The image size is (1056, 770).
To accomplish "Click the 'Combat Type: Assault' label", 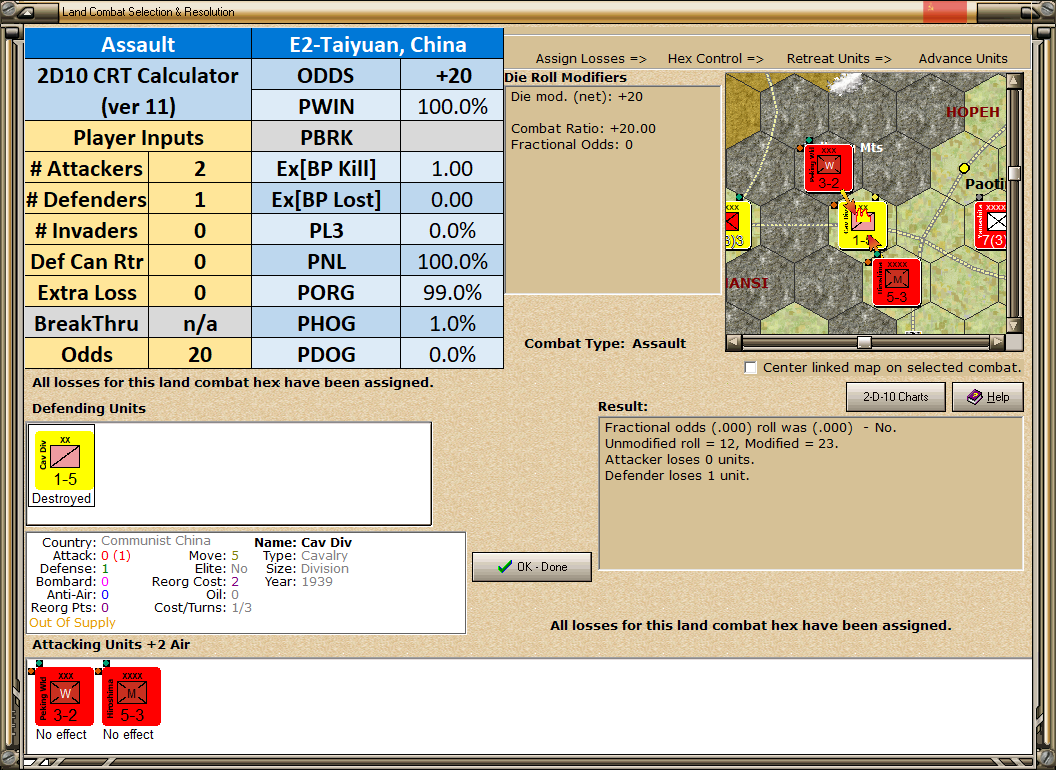I will [x=605, y=344].
